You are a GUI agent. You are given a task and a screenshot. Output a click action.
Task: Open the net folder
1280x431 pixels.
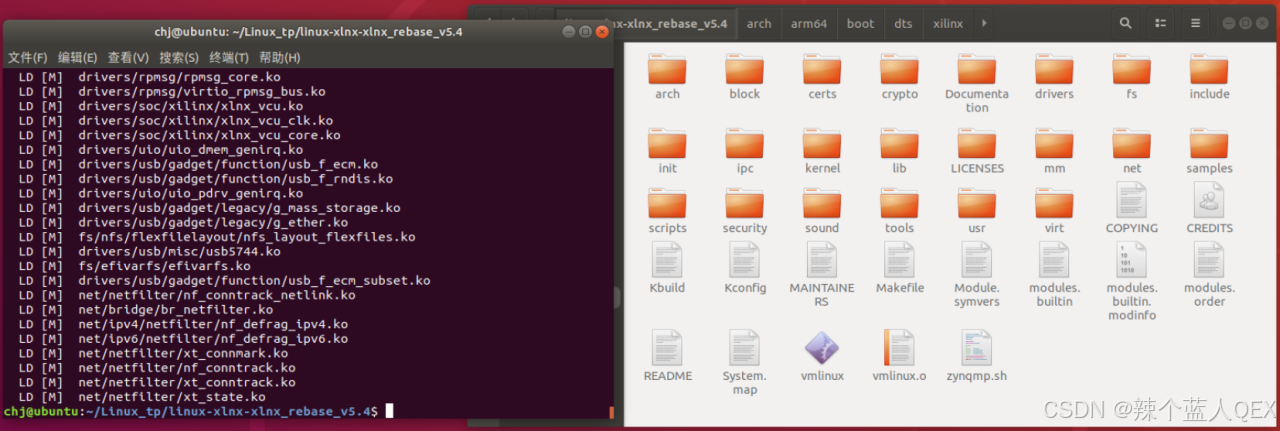coord(1132,151)
